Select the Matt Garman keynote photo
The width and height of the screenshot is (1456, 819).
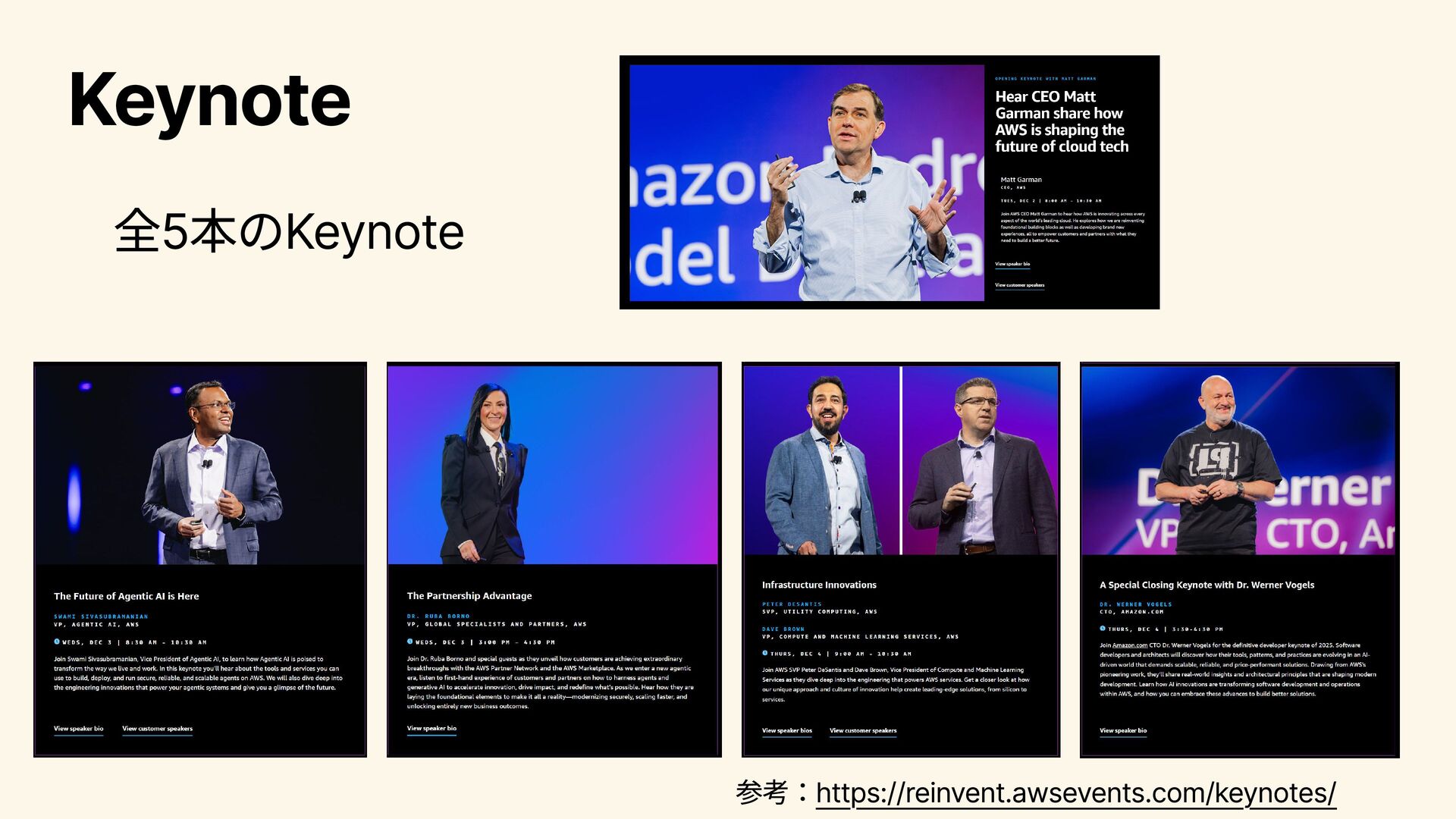[x=807, y=183]
